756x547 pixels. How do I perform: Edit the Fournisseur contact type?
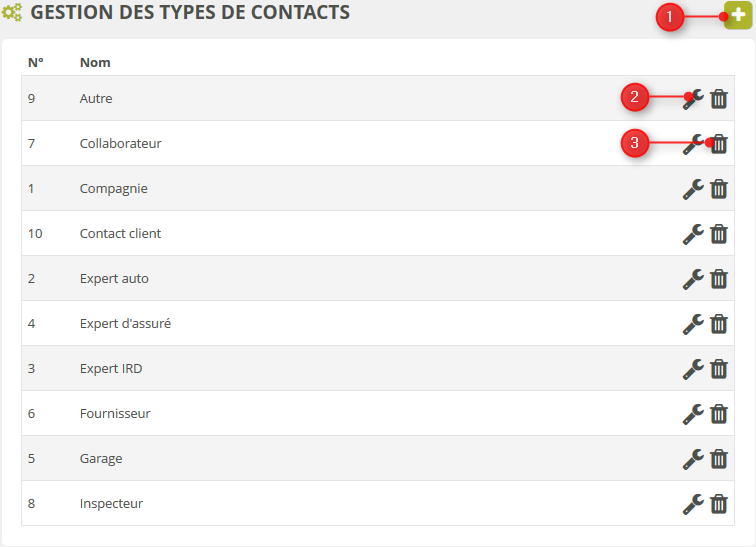693,413
